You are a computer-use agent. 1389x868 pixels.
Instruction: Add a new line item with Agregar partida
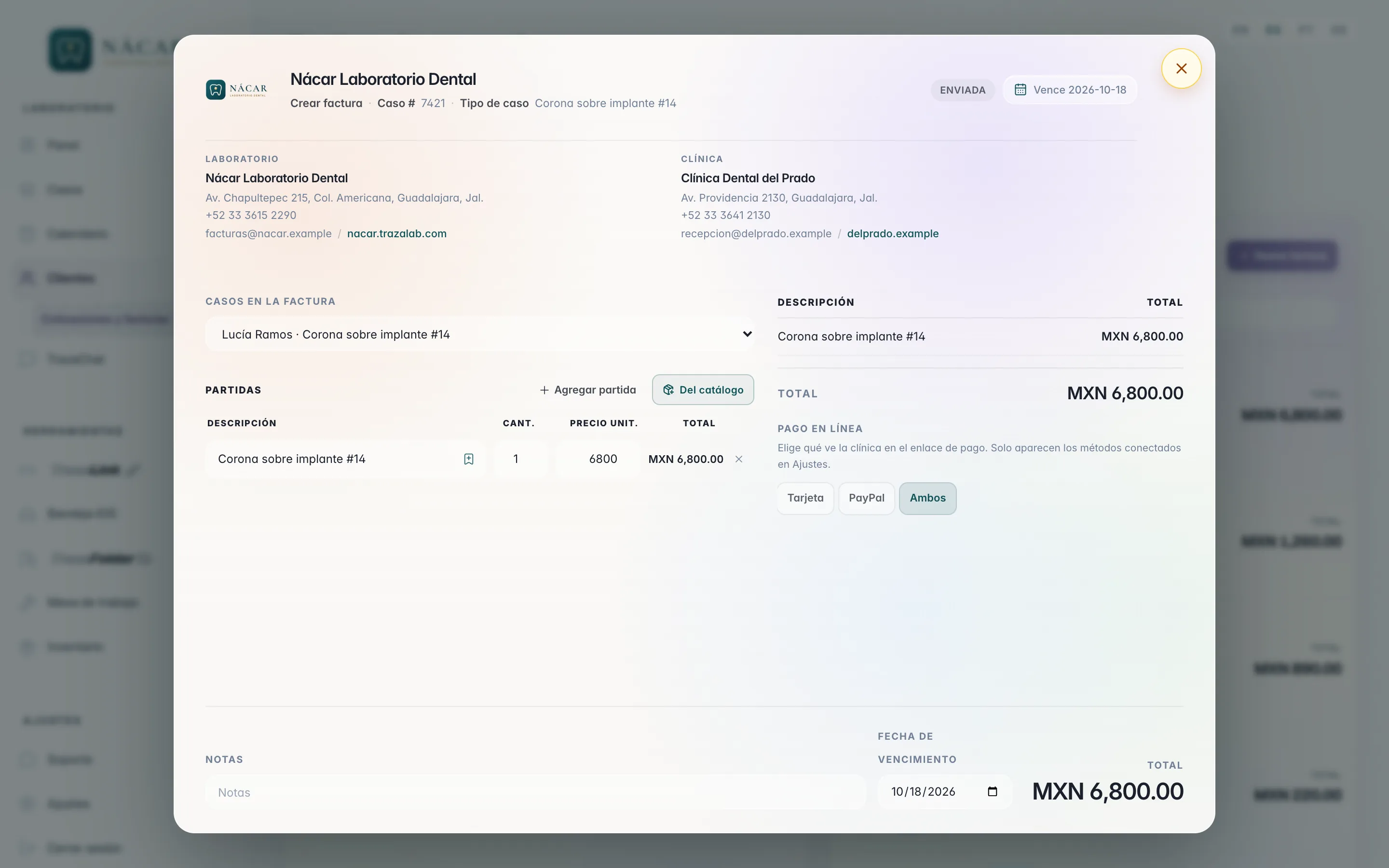pos(588,390)
